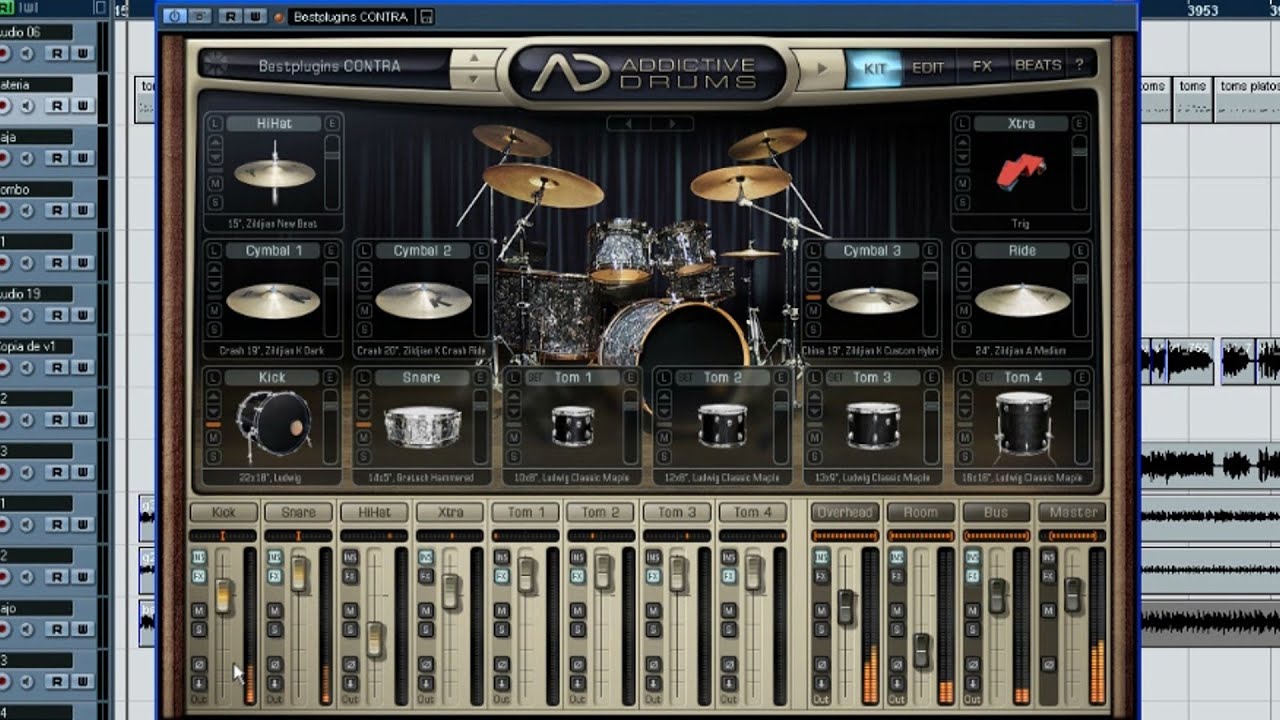Click the Tom 1 SET button
The image size is (1280, 720).
click(535, 378)
